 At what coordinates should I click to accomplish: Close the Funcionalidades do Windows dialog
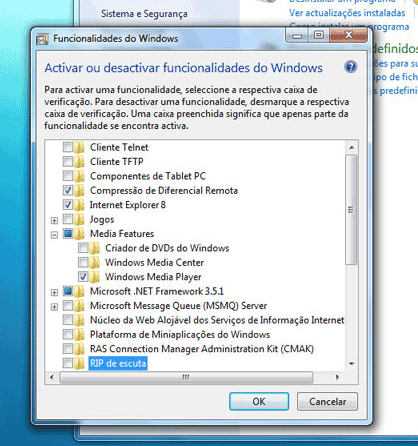(349, 35)
